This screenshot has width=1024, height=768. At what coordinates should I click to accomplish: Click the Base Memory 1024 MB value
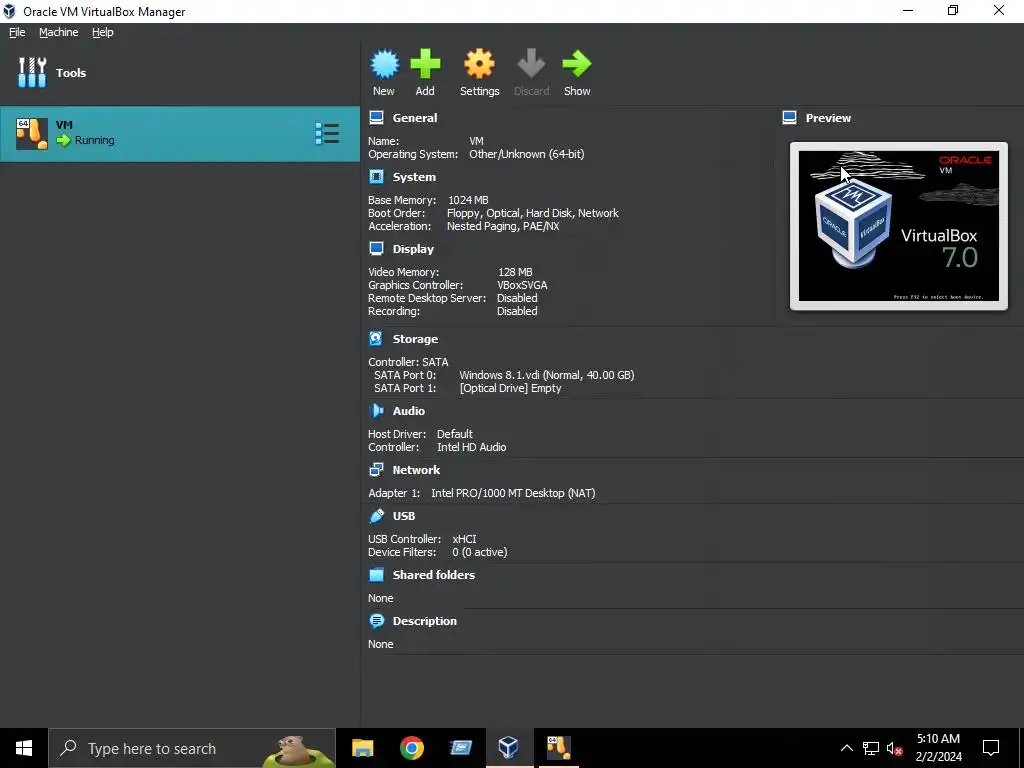point(468,200)
